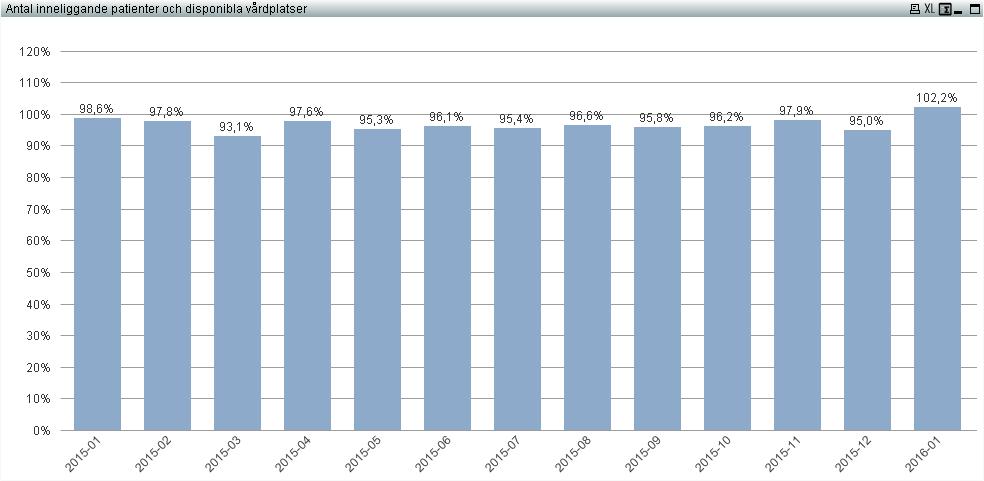Screen dimensions: 984x481
Task: Click the 96,1% value label
Action: tap(446, 117)
